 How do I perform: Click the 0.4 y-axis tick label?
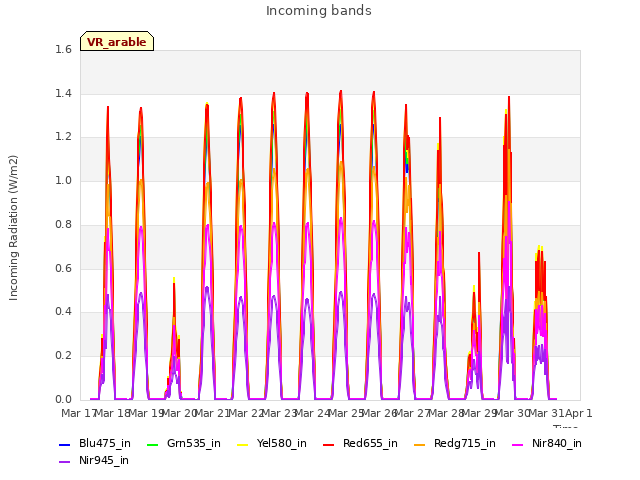coord(63,311)
